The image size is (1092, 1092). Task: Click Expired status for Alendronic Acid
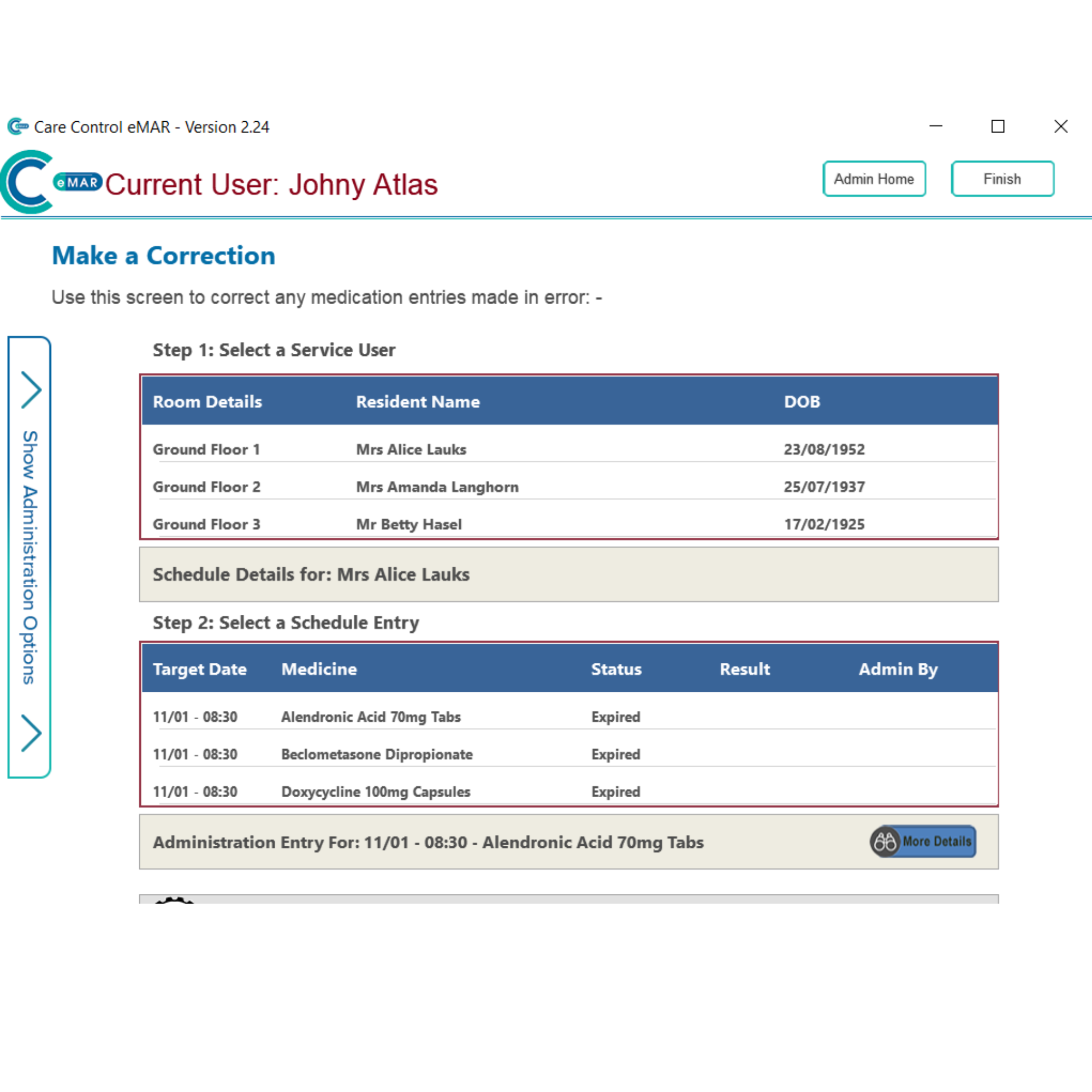[615, 717]
